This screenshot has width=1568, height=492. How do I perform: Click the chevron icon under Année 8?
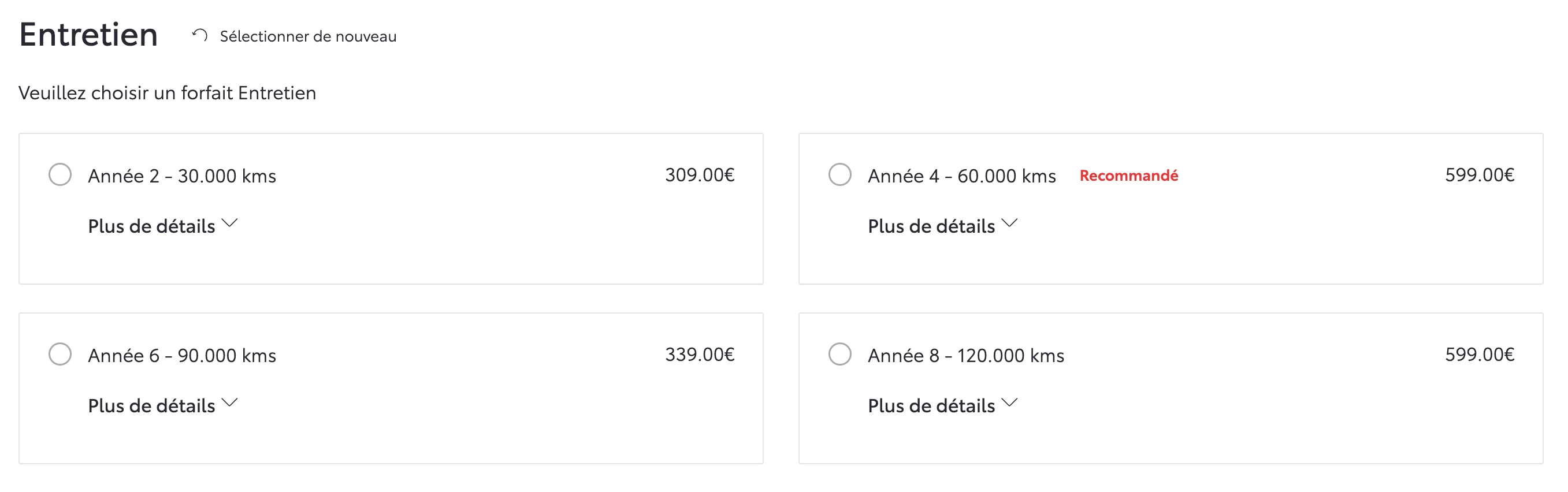(1009, 402)
